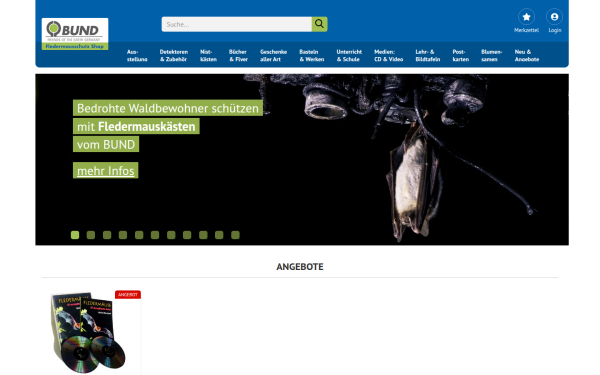Viewport: 600px width, 375px height.
Task: Open the Detektoren & Zubehör menu
Action: (x=174, y=55)
